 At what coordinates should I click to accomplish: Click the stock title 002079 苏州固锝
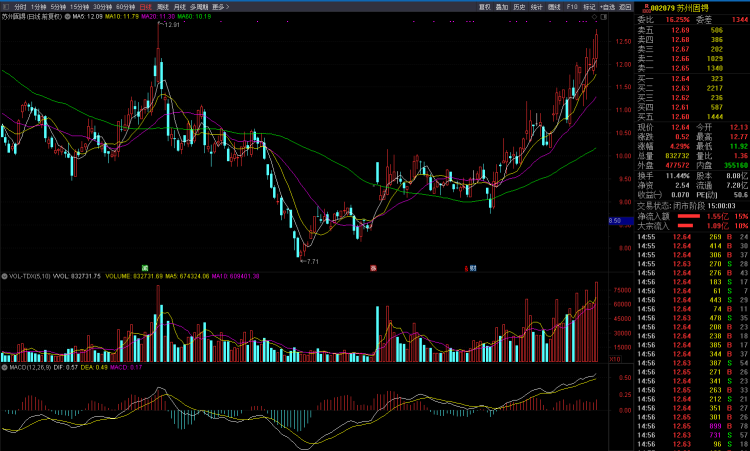pyautogui.click(x=680, y=8)
